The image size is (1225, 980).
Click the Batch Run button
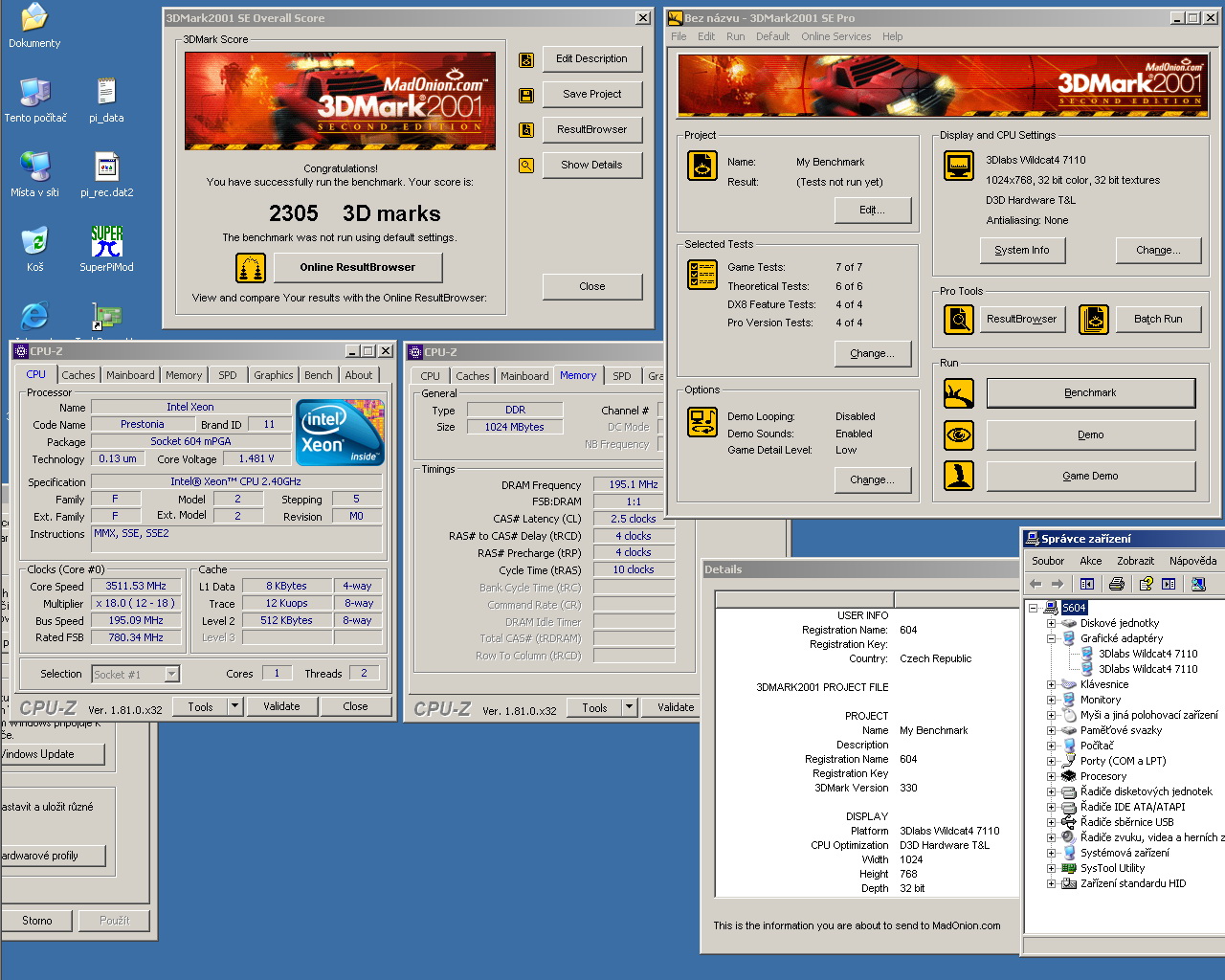tap(1158, 319)
